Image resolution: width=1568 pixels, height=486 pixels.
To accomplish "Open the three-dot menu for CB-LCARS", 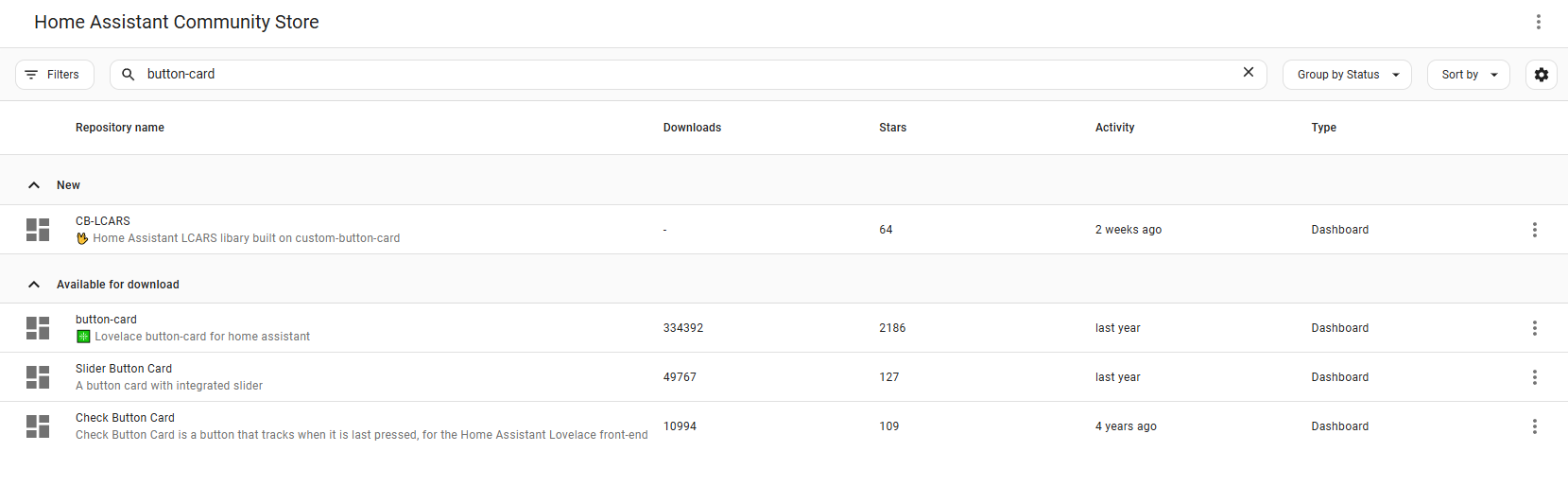I will point(1534,230).
